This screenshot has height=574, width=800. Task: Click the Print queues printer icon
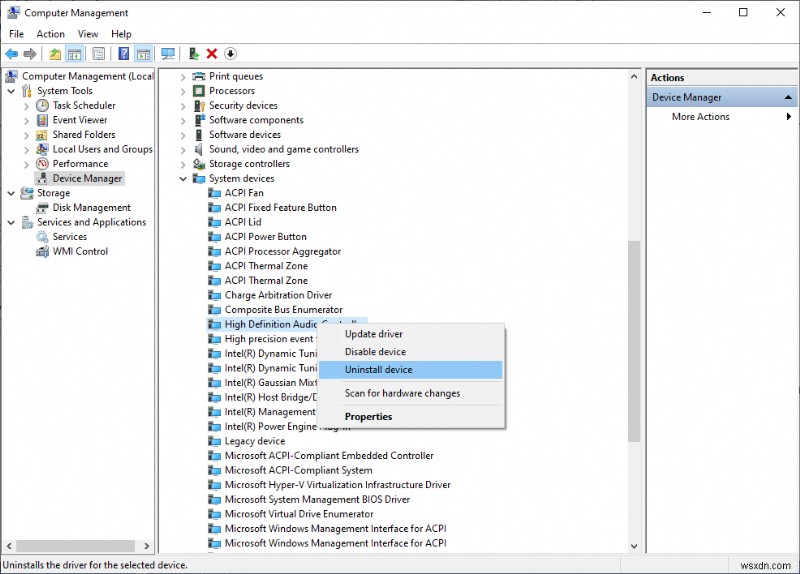[x=198, y=76]
